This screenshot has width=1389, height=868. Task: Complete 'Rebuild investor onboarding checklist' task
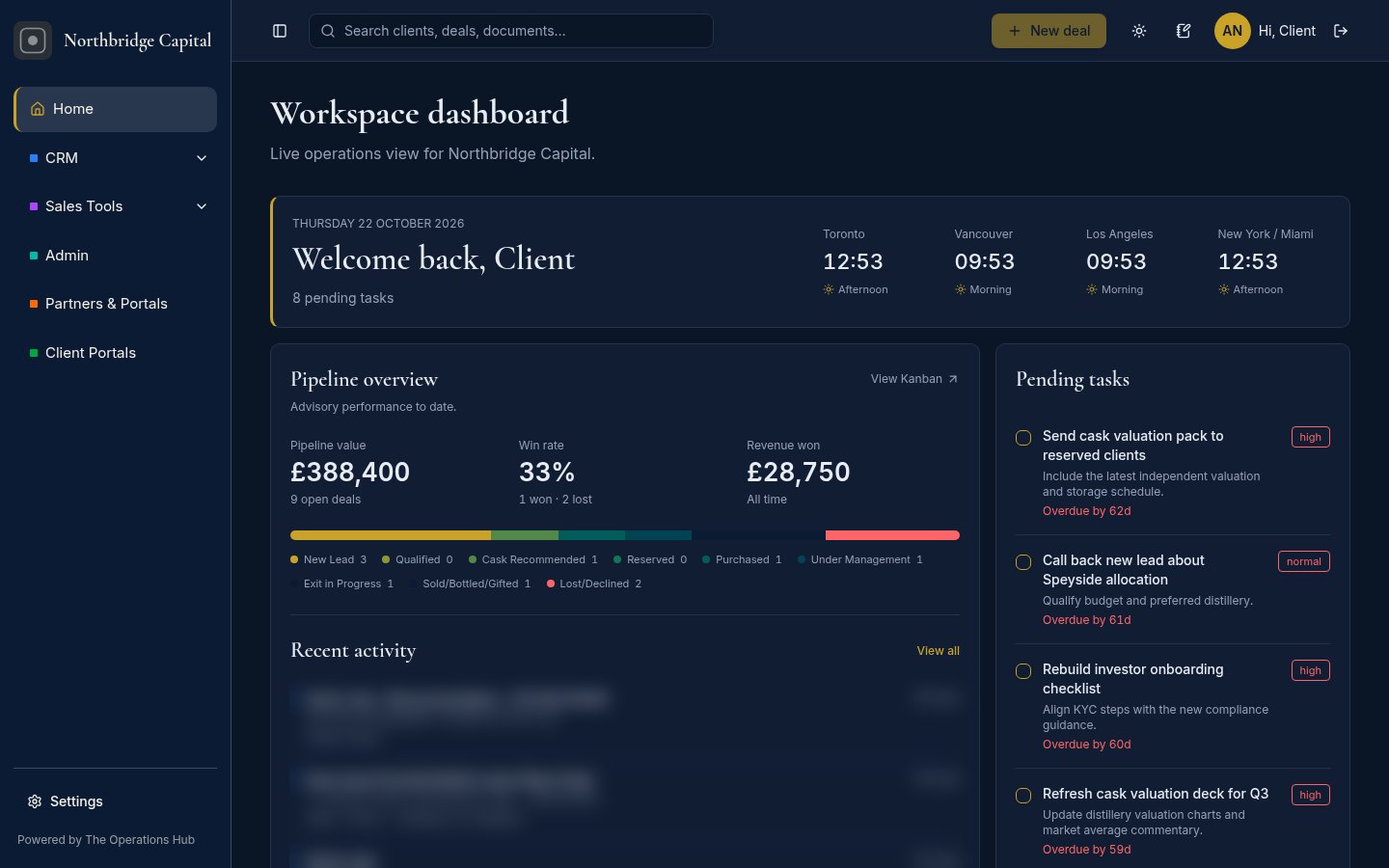pyautogui.click(x=1023, y=671)
